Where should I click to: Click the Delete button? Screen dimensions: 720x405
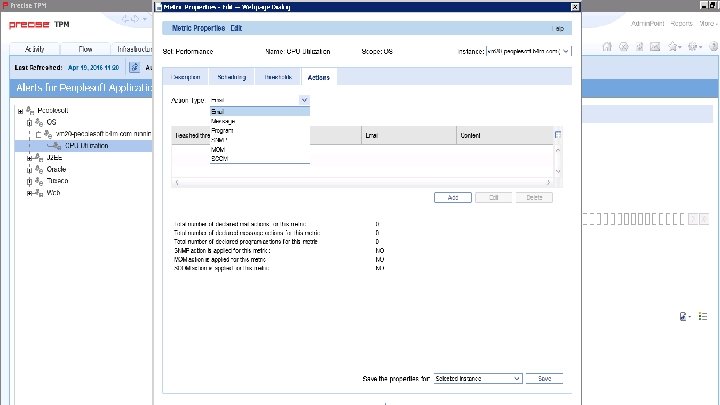pos(534,197)
